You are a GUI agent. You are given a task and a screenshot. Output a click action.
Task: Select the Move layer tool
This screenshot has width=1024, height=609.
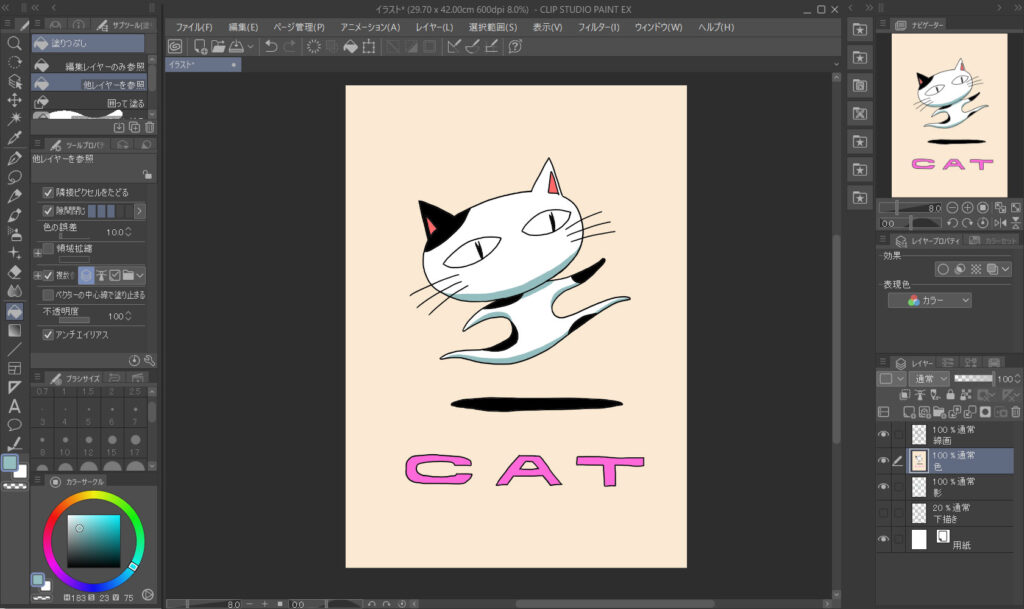click(x=14, y=100)
